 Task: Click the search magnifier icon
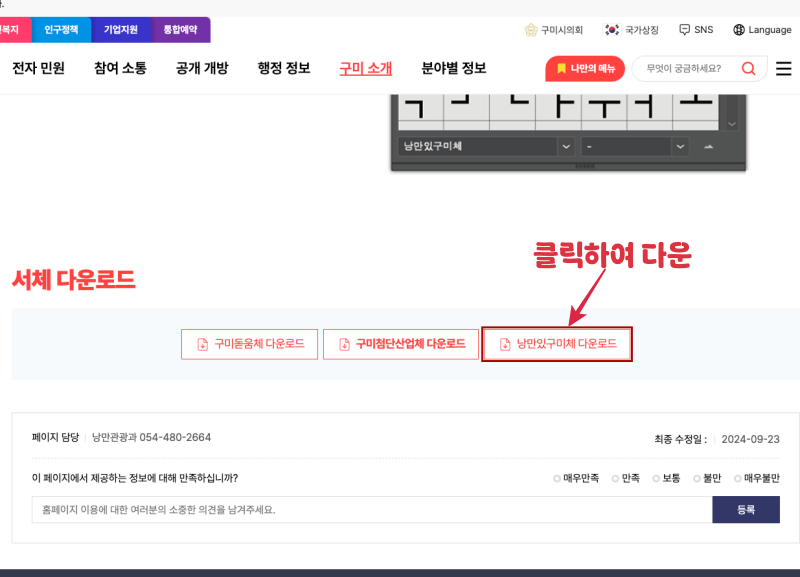[748, 68]
